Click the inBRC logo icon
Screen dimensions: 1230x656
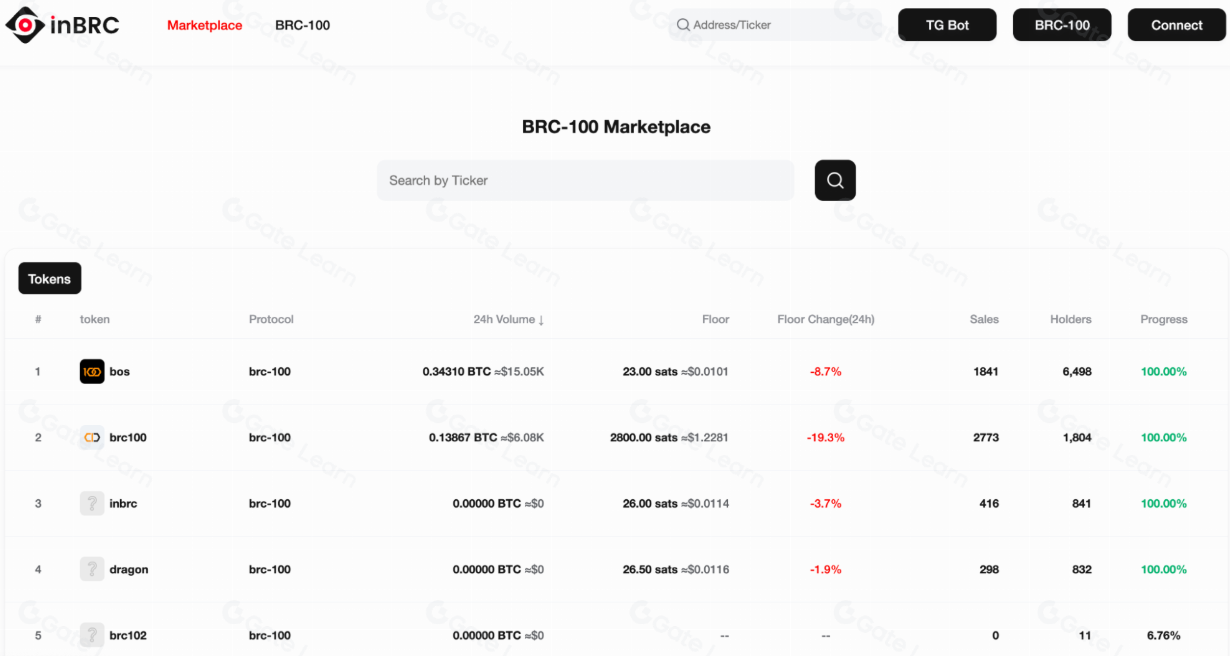[24, 25]
